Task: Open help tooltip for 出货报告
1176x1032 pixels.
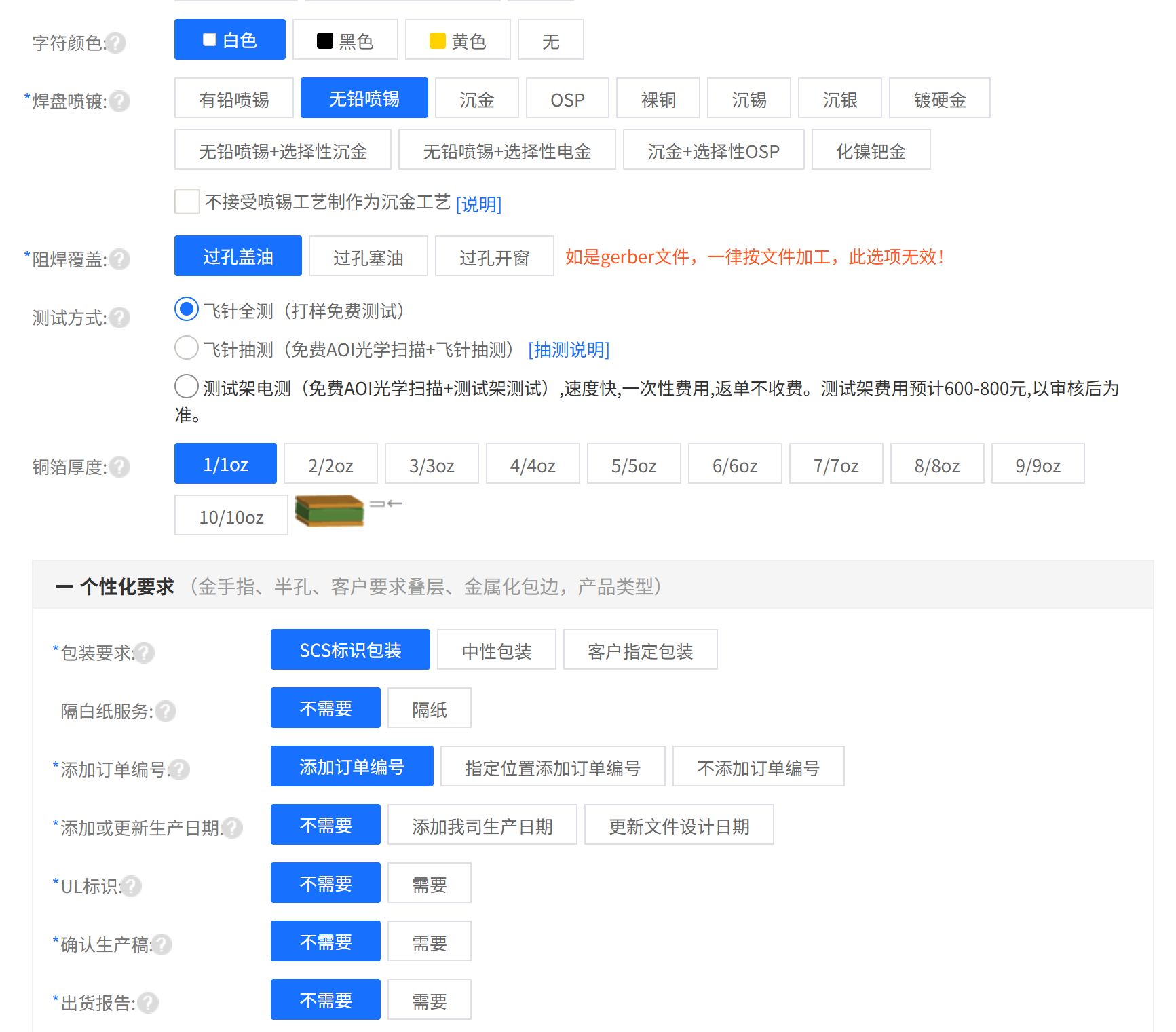Action: [x=147, y=1003]
